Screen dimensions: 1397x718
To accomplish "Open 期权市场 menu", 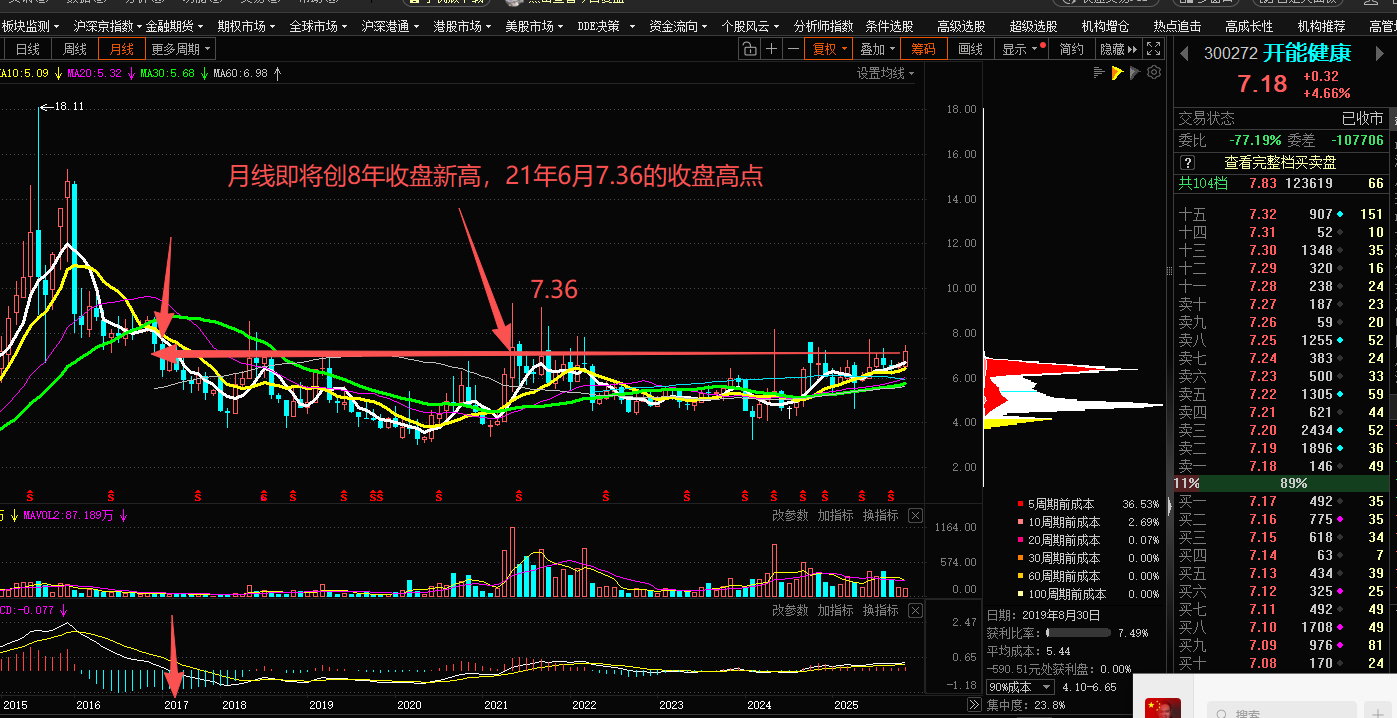I will (247, 26).
